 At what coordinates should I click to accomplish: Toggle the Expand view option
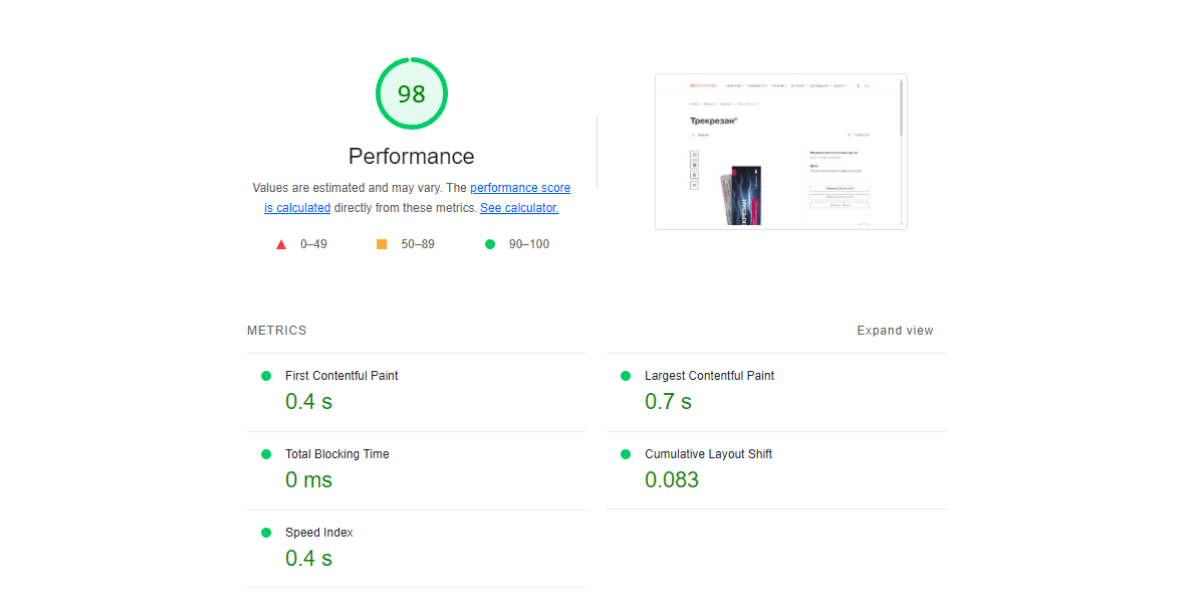click(x=895, y=330)
